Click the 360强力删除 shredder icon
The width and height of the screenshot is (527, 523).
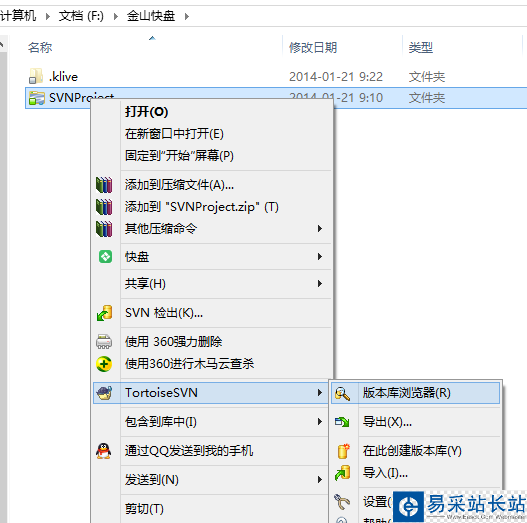[x=104, y=341]
